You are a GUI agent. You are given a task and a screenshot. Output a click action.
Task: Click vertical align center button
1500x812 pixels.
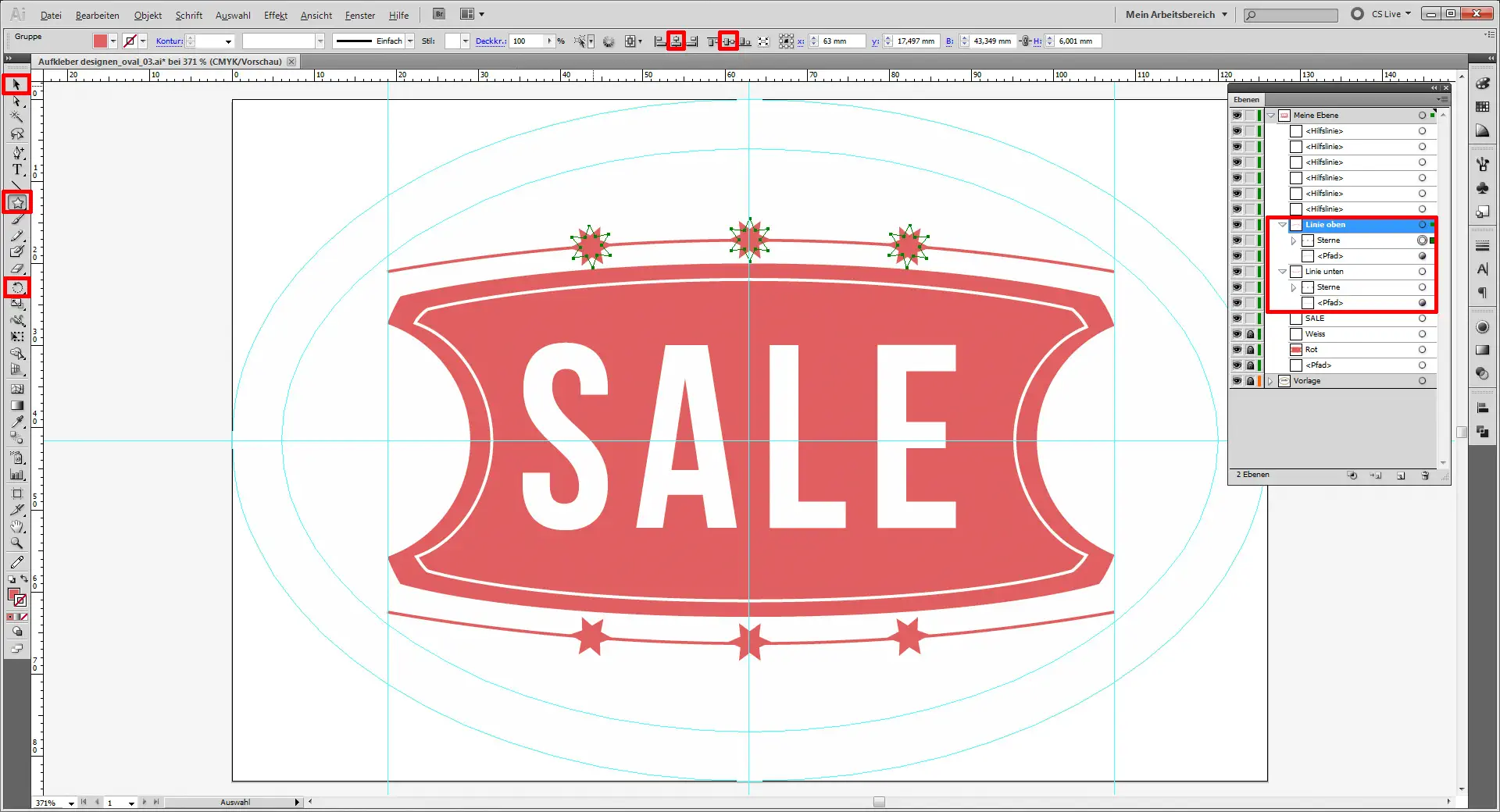[x=728, y=41]
